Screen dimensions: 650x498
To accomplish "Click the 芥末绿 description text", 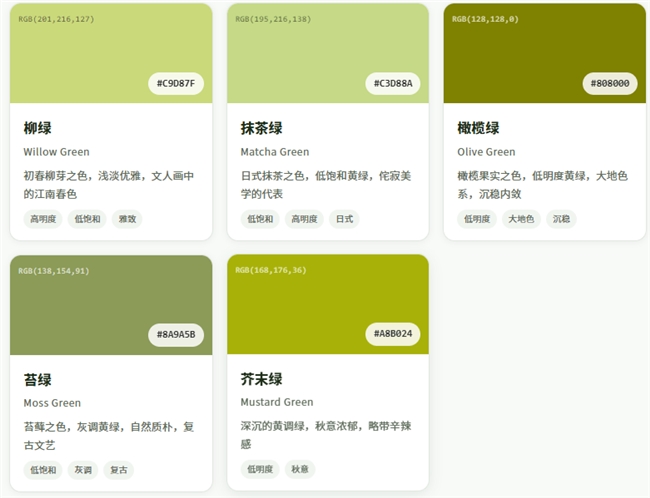I will [326, 435].
